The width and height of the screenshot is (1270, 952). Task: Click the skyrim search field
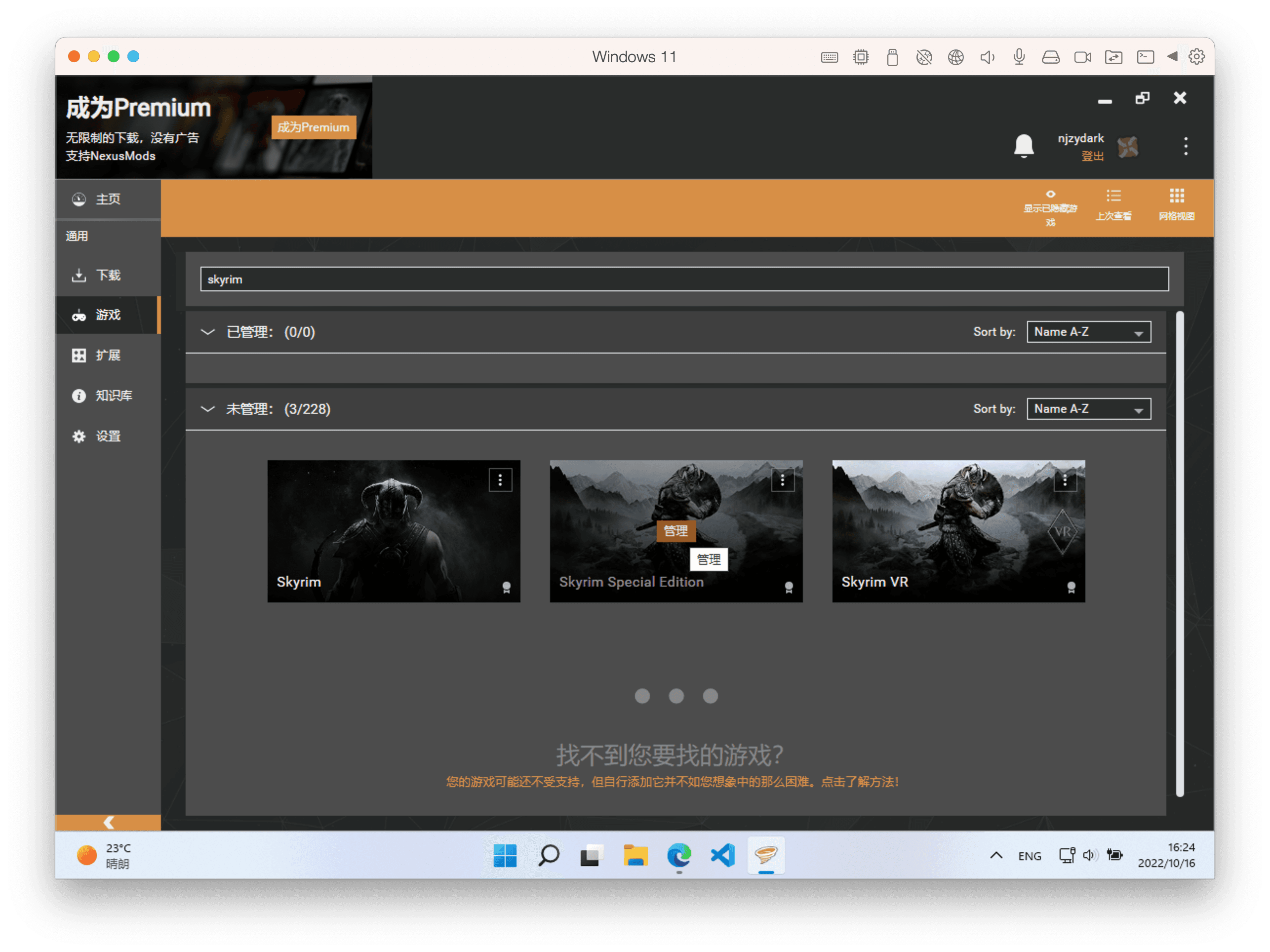click(684, 279)
